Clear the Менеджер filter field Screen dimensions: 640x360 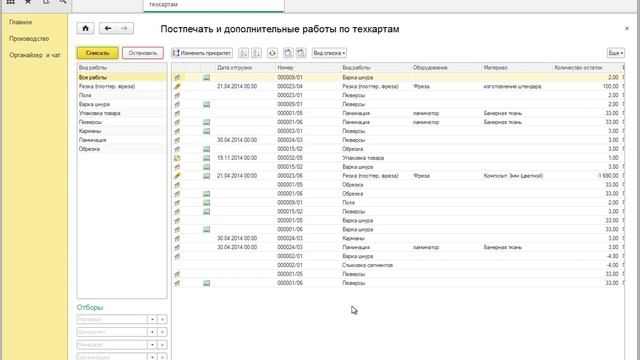click(162, 345)
